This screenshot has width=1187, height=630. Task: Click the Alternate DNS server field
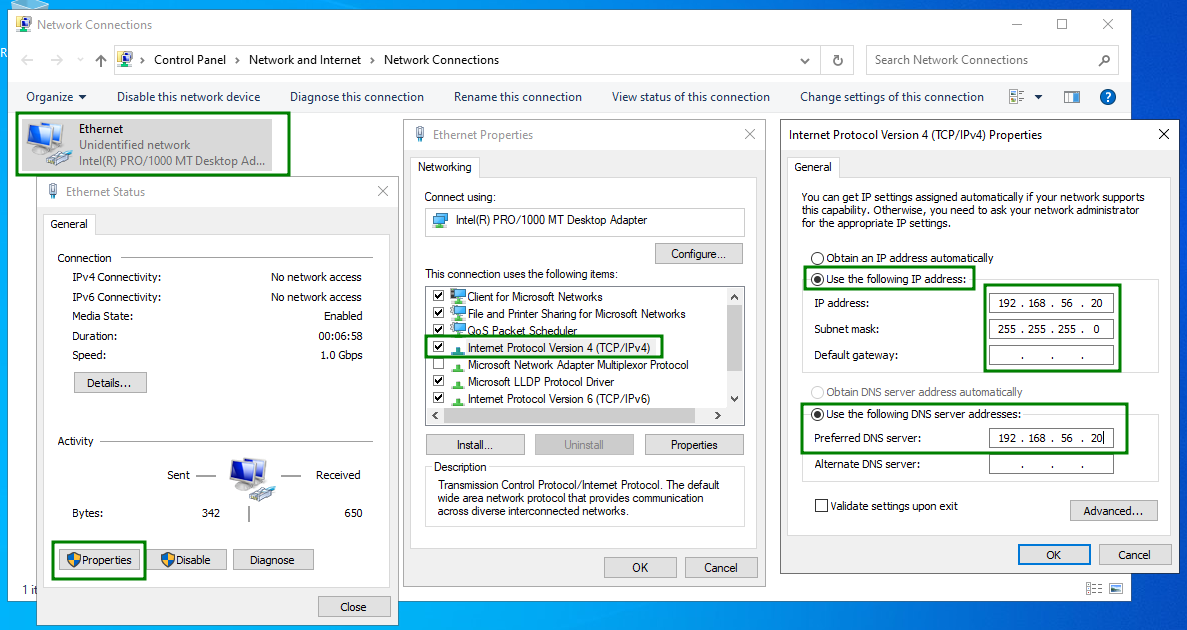point(1051,464)
